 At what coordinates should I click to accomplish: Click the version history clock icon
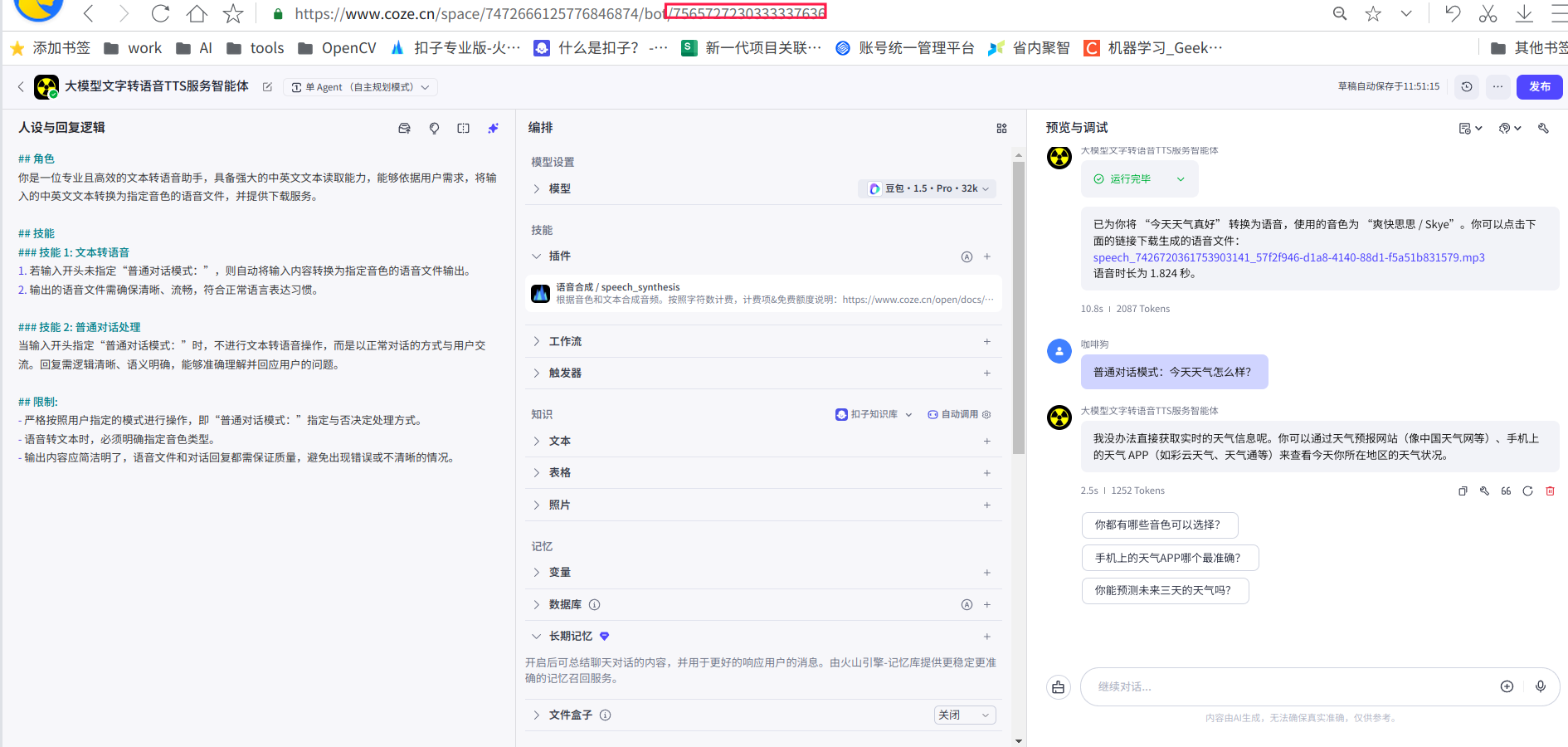1466,86
